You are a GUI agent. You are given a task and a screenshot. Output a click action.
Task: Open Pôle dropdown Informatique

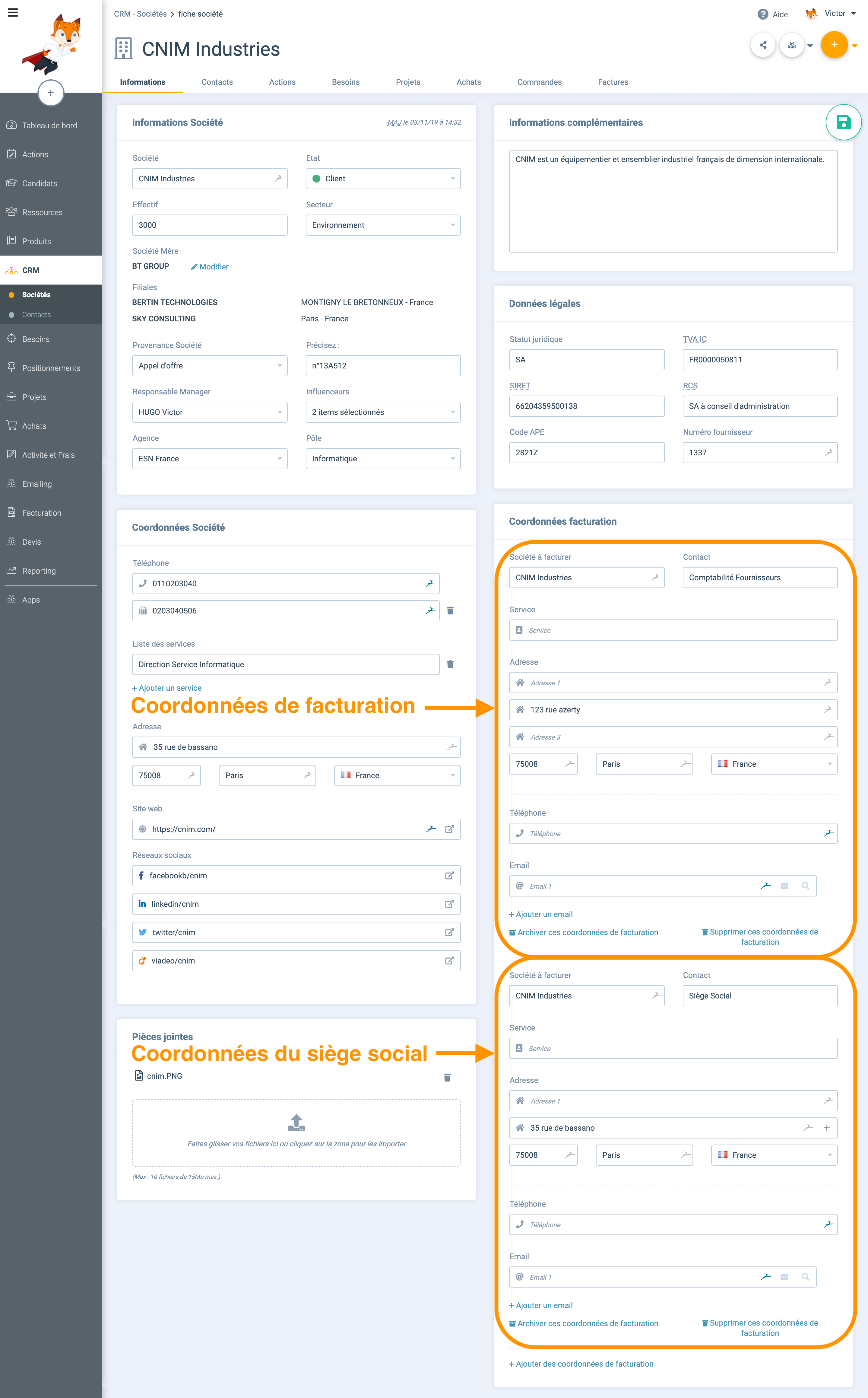click(x=383, y=459)
